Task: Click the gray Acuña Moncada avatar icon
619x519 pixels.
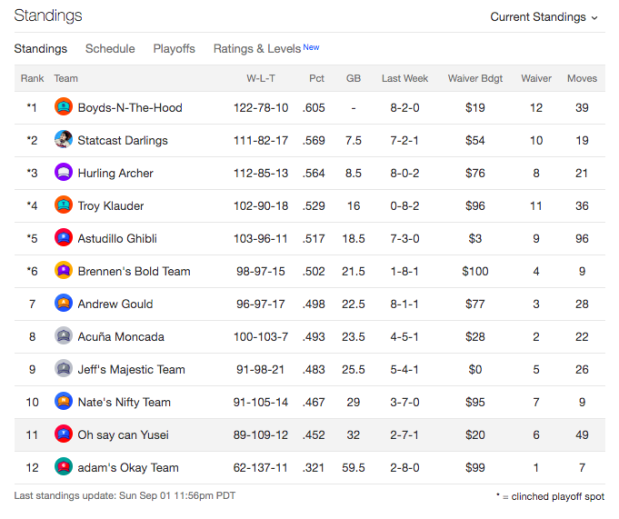Action: coord(63,336)
